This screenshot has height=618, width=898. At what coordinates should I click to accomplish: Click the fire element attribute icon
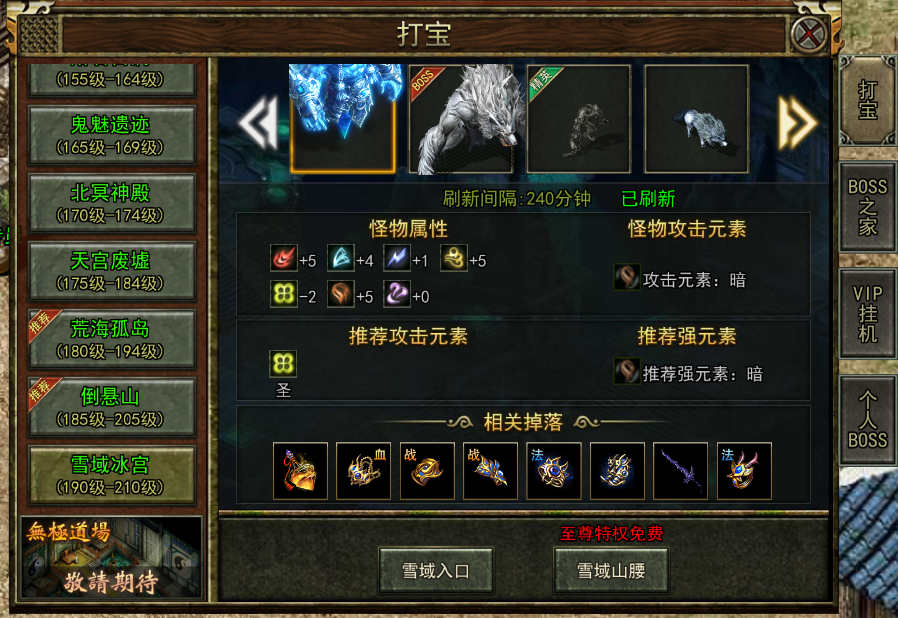click(x=283, y=258)
